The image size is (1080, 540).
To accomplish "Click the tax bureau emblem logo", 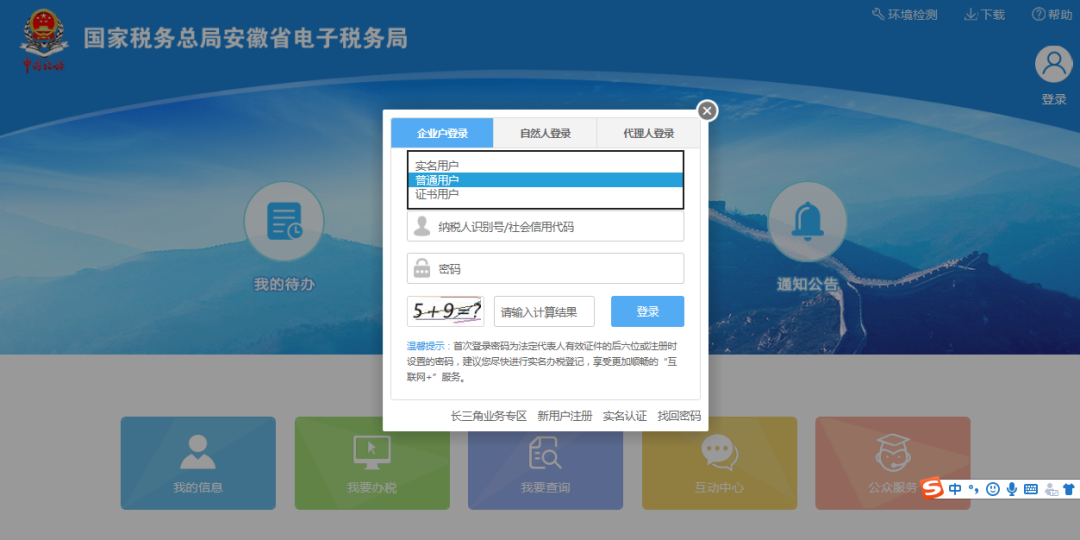I will pos(44,40).
